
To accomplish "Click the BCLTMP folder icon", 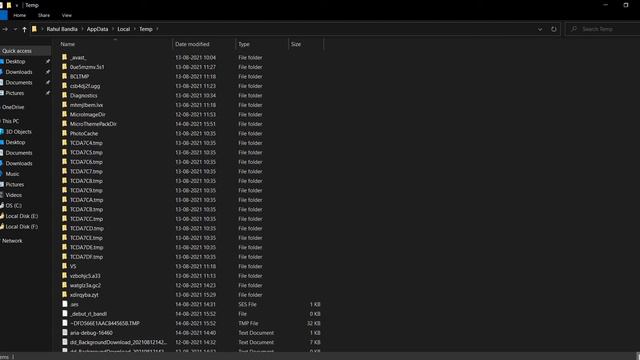I will (64, 76).
